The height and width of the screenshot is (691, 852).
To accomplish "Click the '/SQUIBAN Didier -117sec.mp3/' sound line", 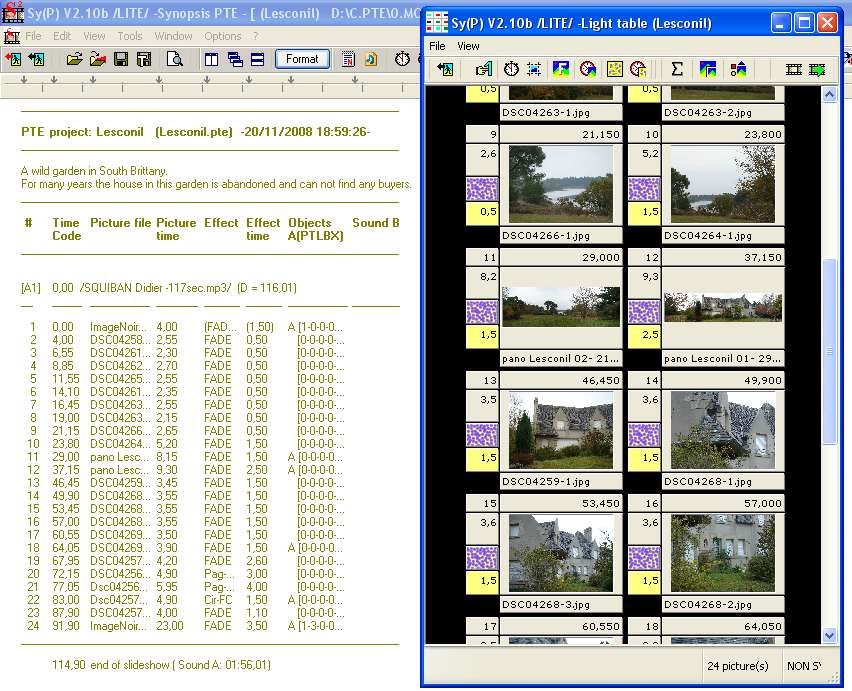I will pyautogui.click(x=155, y=288).
